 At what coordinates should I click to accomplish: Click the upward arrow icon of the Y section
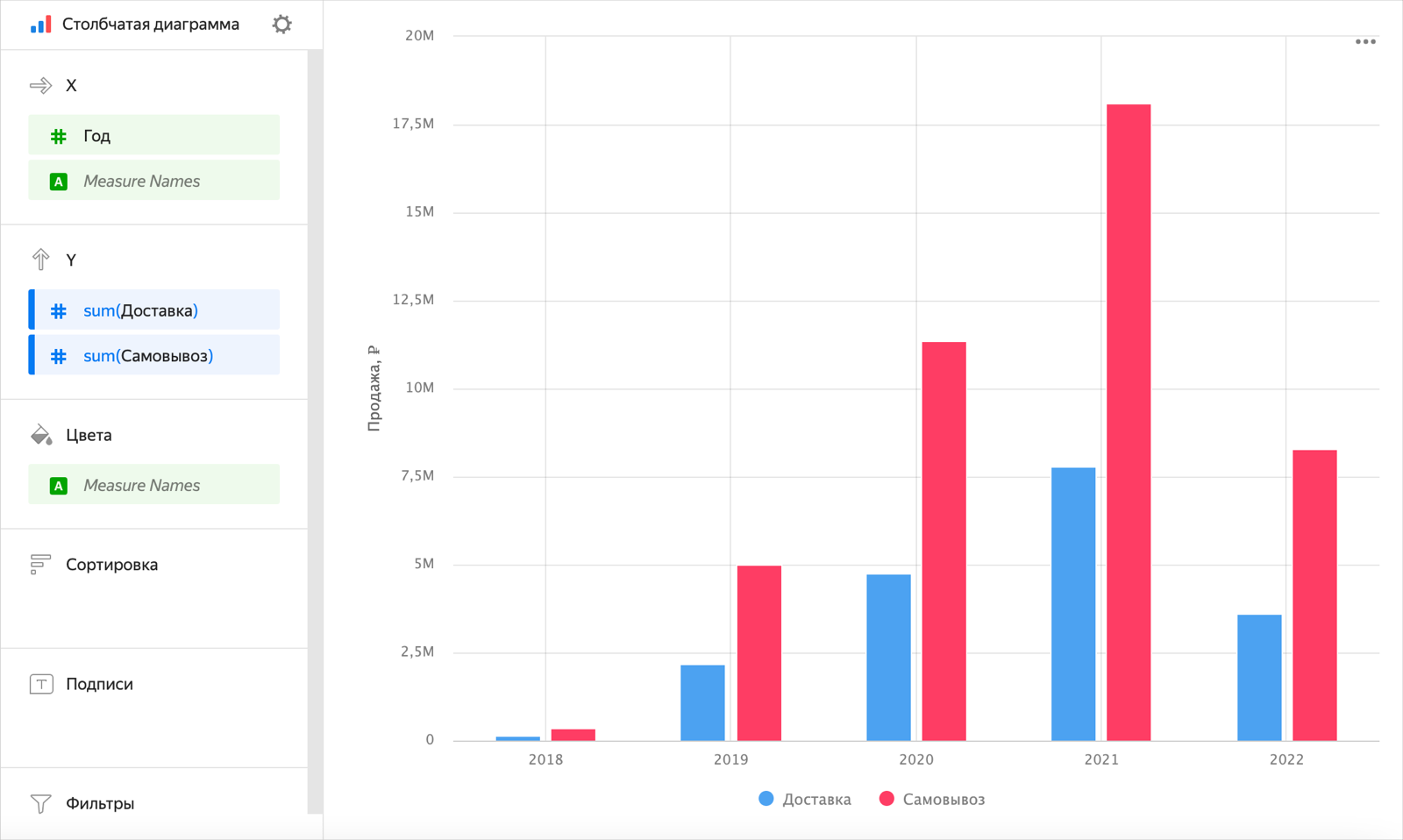click(x=40, y=259)
